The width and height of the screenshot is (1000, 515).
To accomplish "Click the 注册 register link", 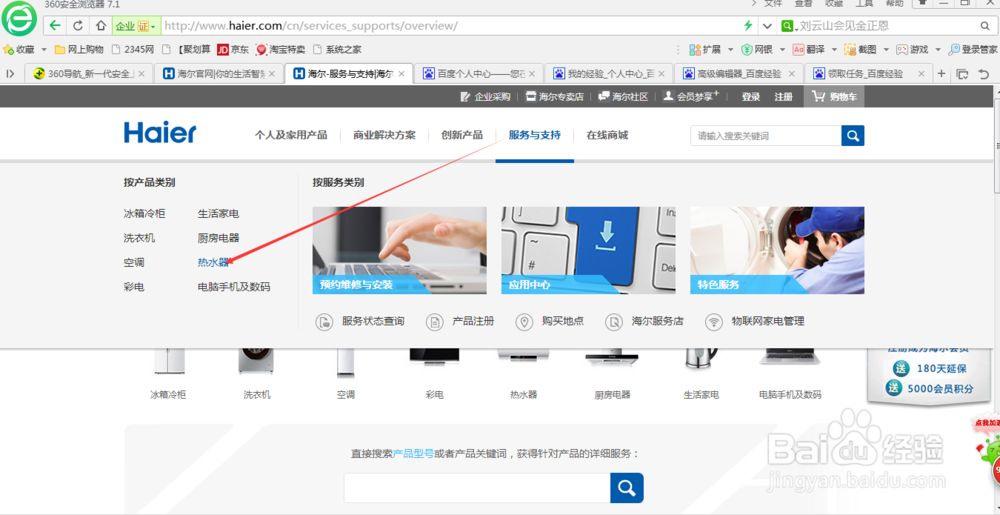I will tap(783, 97).
